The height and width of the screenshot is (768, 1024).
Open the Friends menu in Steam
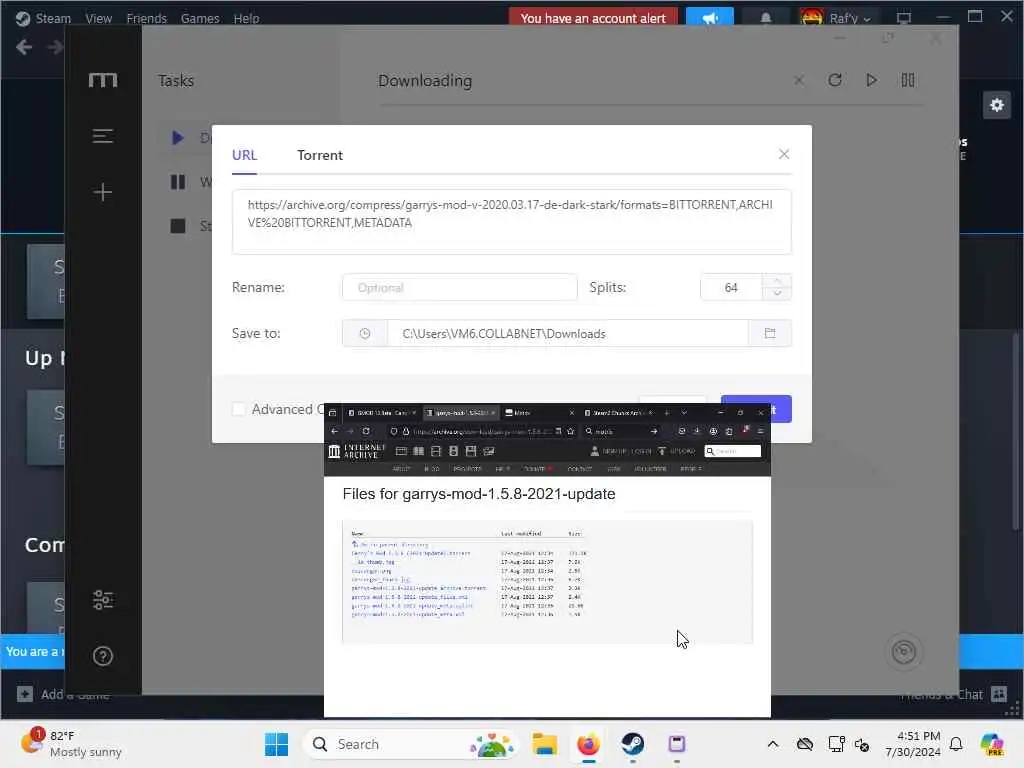146,18
